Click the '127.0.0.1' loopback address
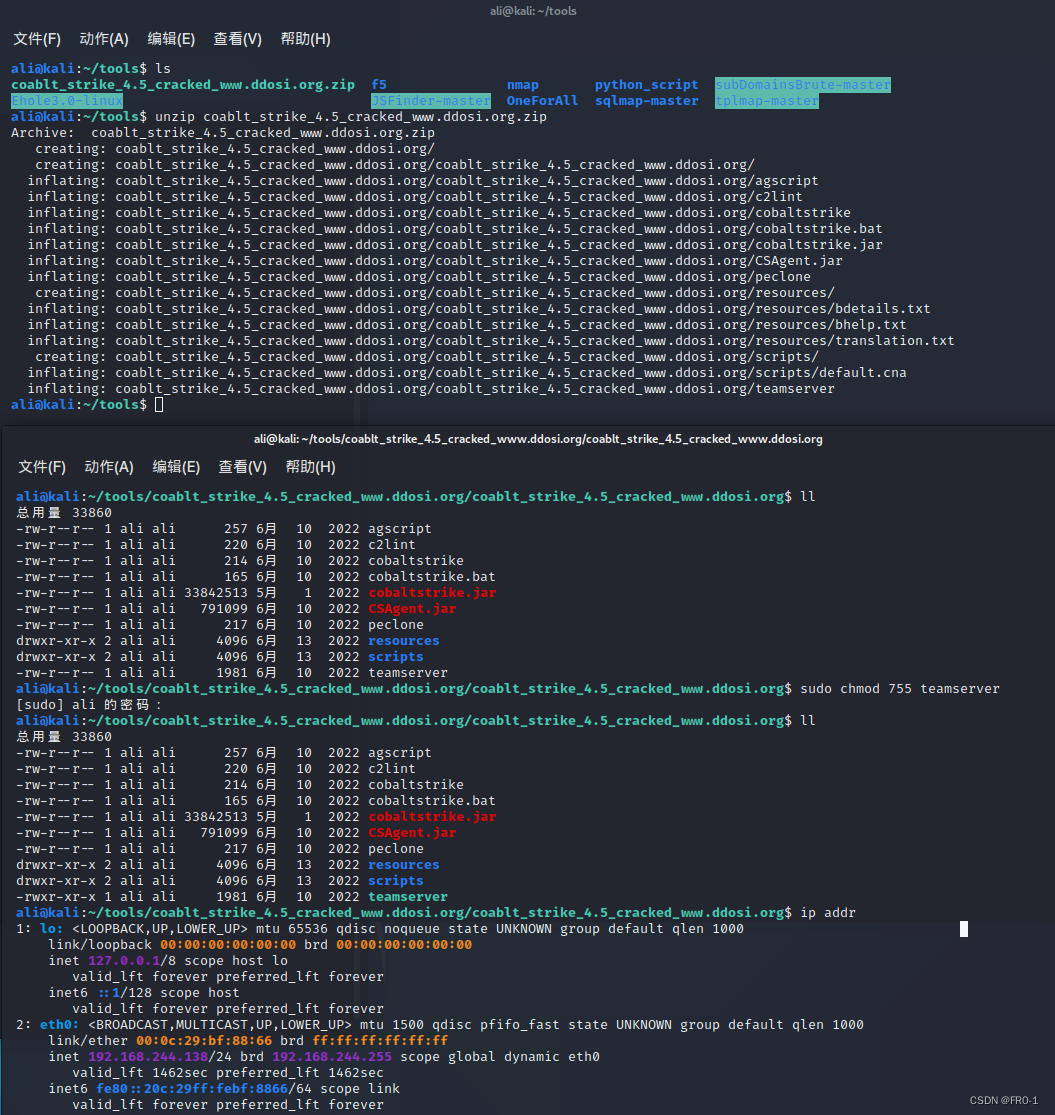Image resolution: width=1055 pixels, height=1115 pixels. (124, 961)
